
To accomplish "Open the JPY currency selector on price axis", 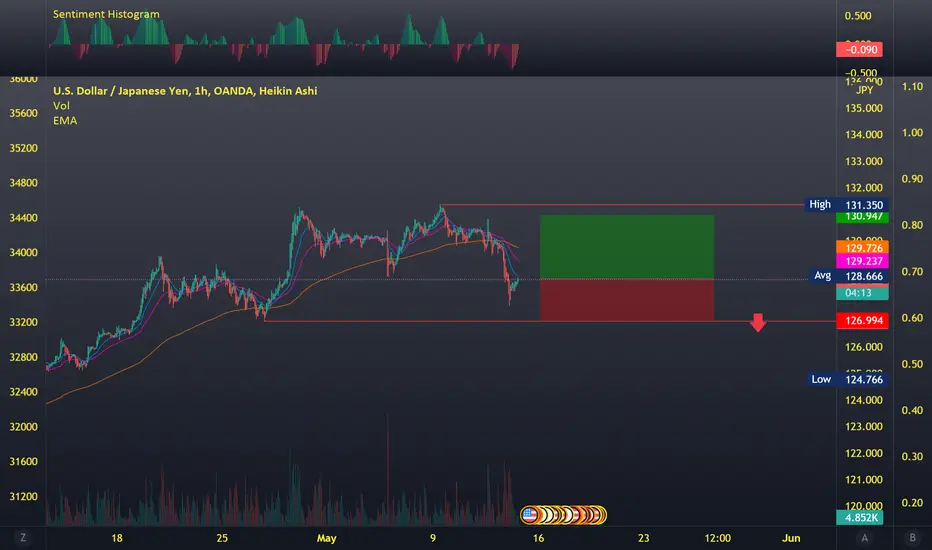I will click(864, 90).
